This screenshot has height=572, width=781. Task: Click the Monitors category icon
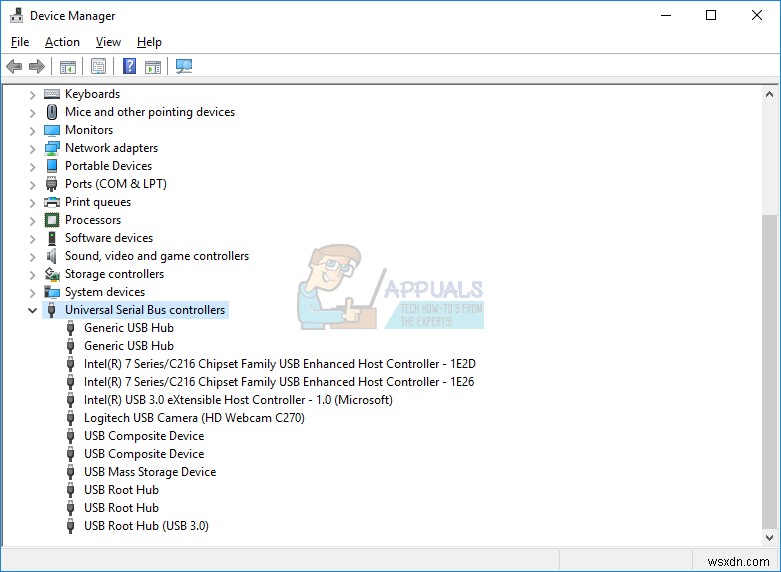[x=52, y=130]
